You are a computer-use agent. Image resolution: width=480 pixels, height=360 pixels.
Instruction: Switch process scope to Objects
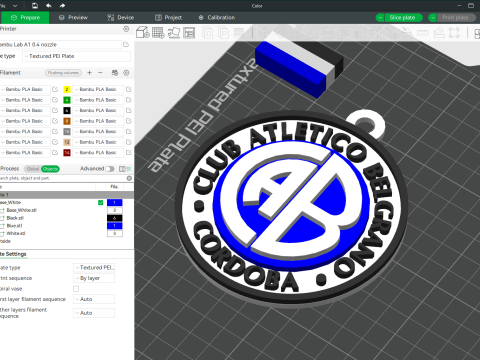click(x=50, y=169)
